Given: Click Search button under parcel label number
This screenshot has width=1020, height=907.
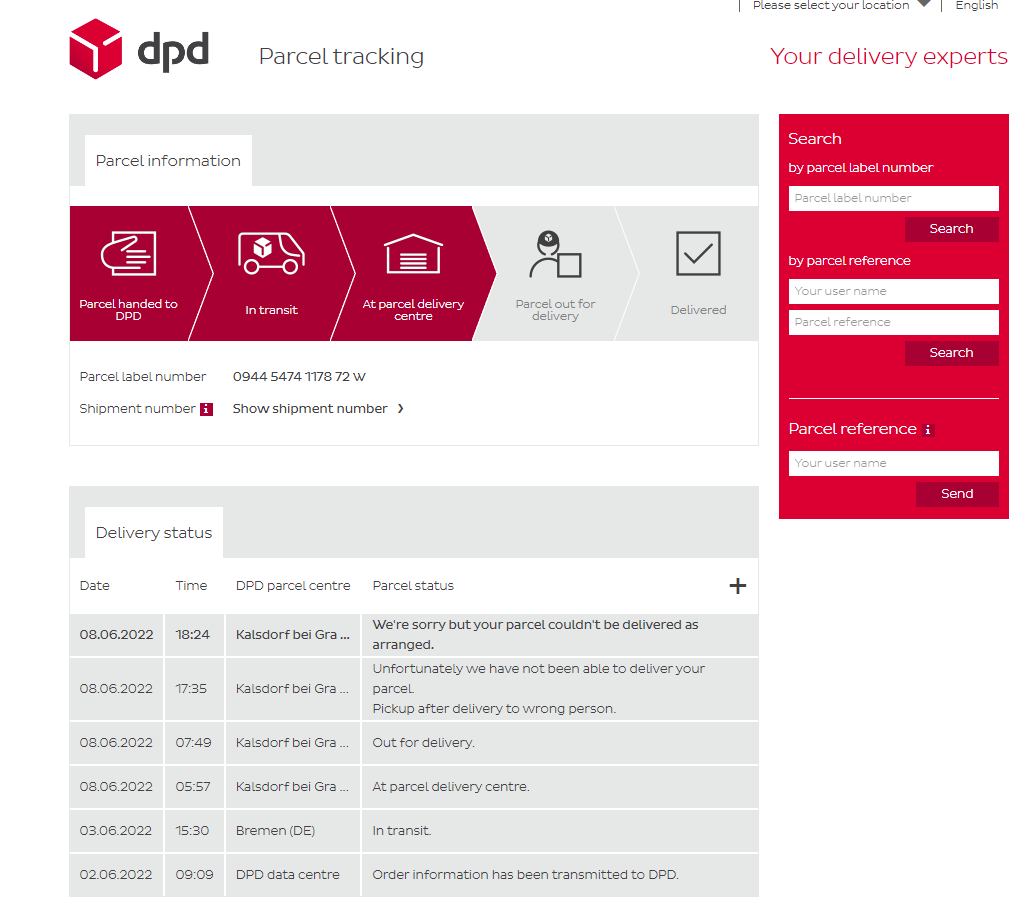Looking at the screenshot, I should click(951, 229).
